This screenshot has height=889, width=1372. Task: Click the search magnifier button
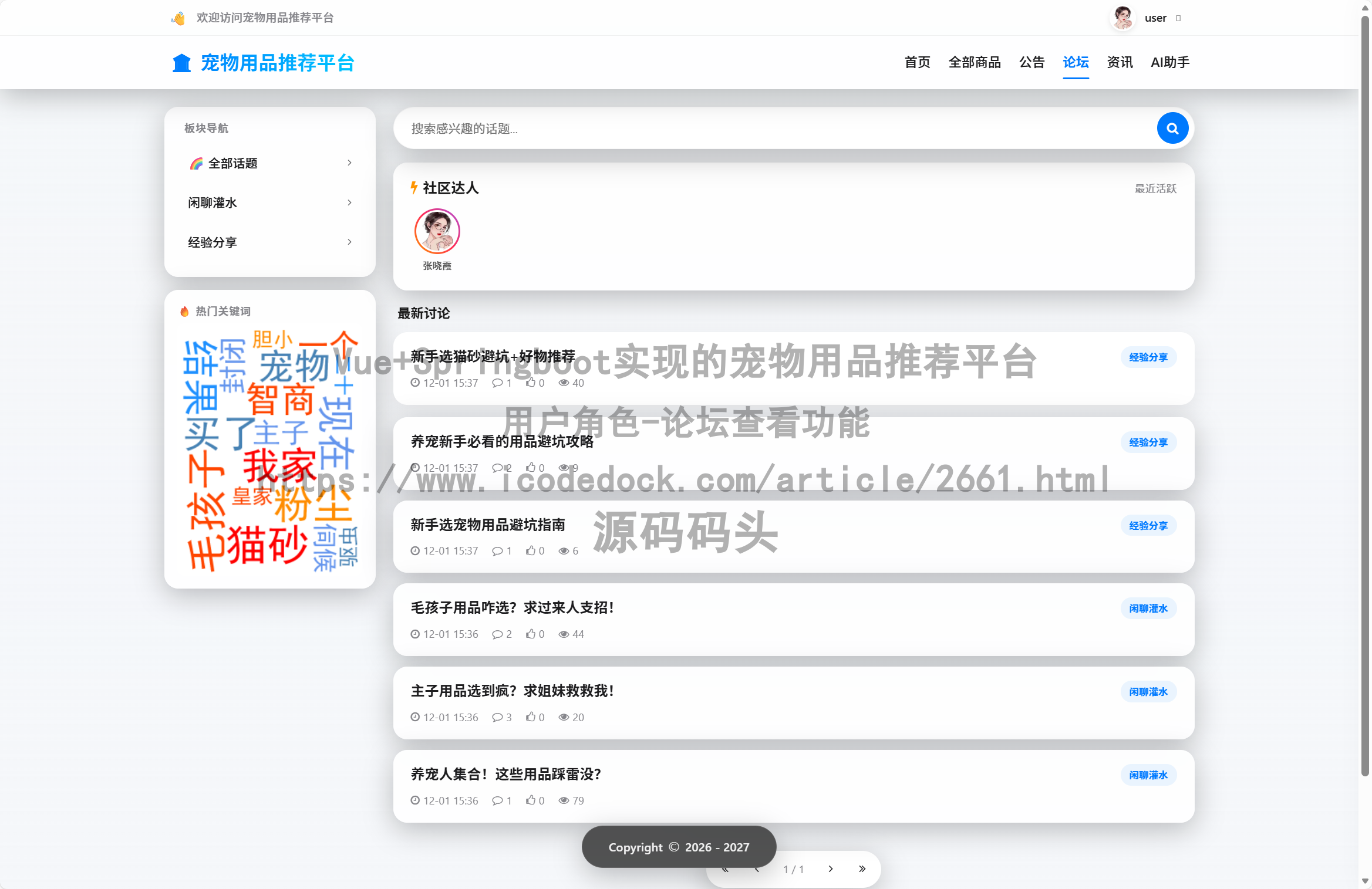pyautogui.click(x=1172, y=128)
